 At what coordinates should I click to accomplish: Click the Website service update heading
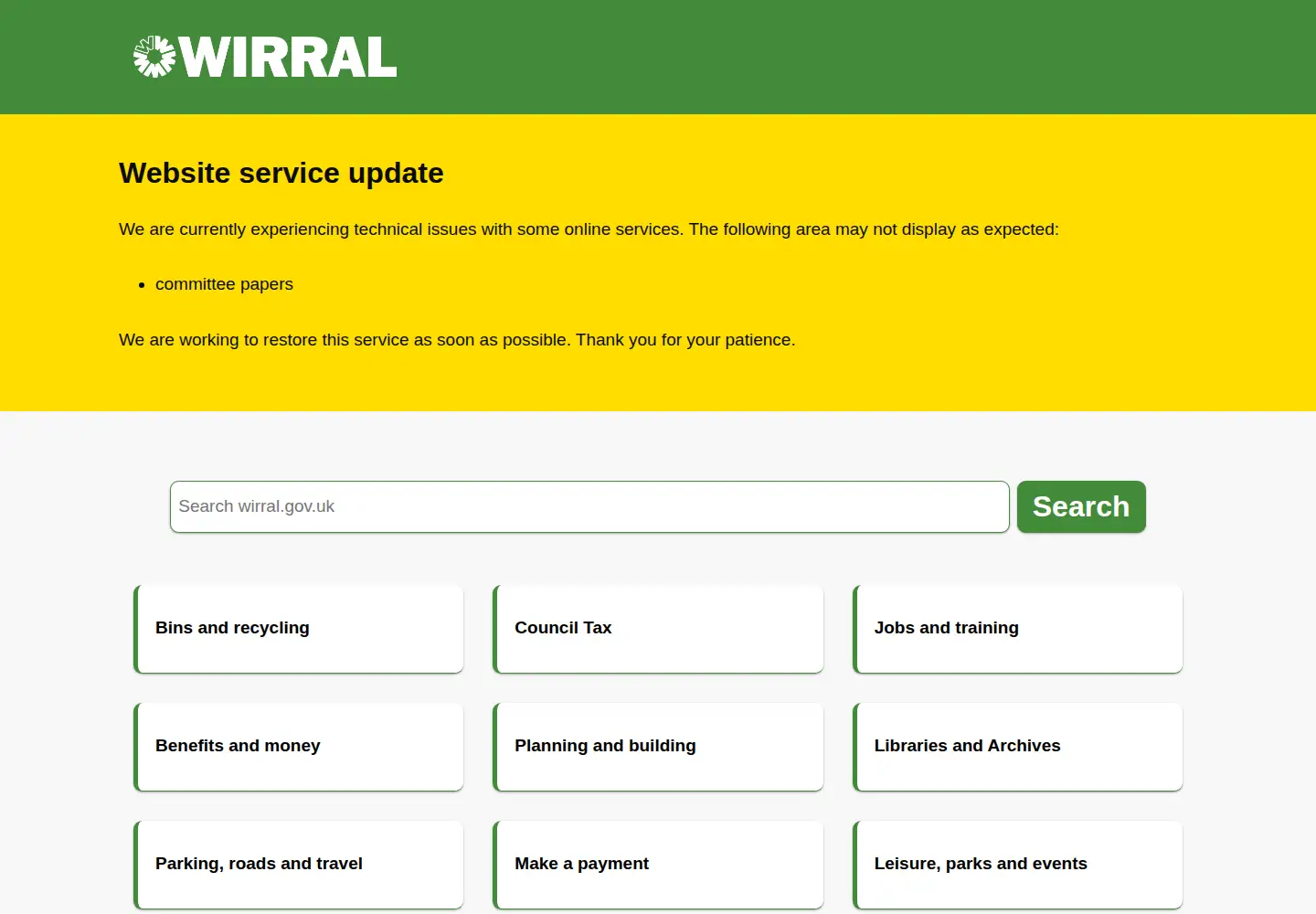click(281, 173)
